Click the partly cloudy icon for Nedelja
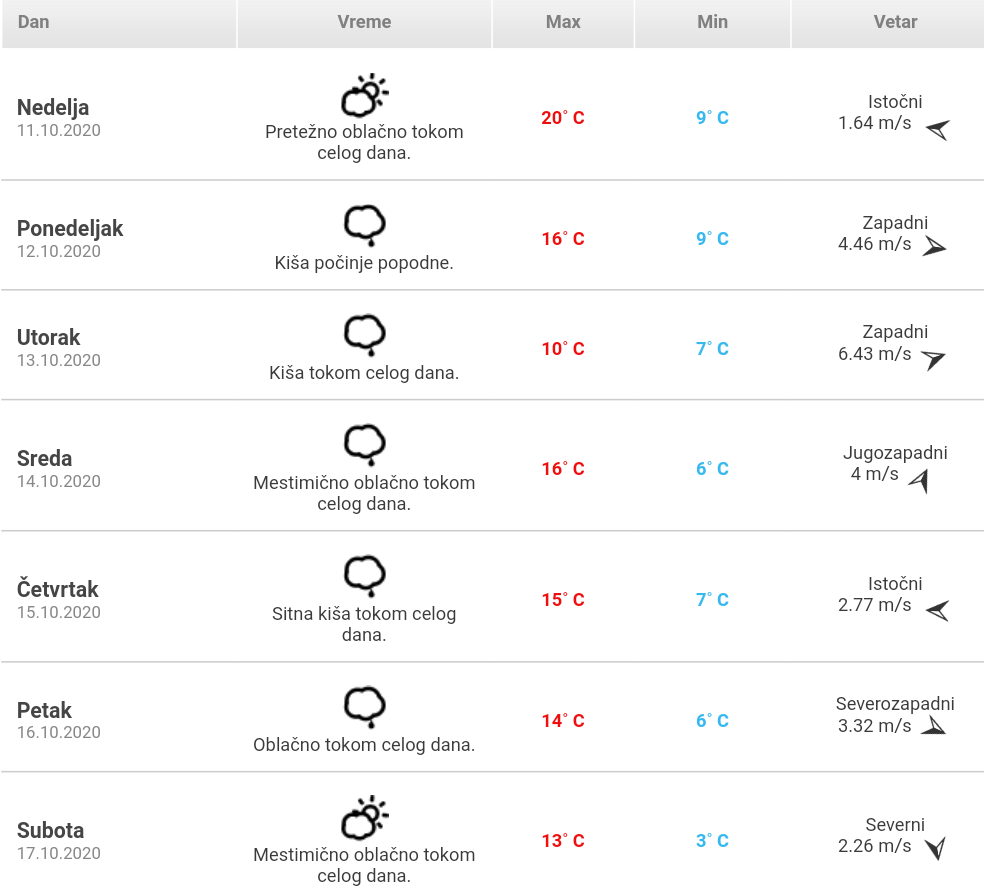The height and width of the screenshot is (888, 984). 365,95
